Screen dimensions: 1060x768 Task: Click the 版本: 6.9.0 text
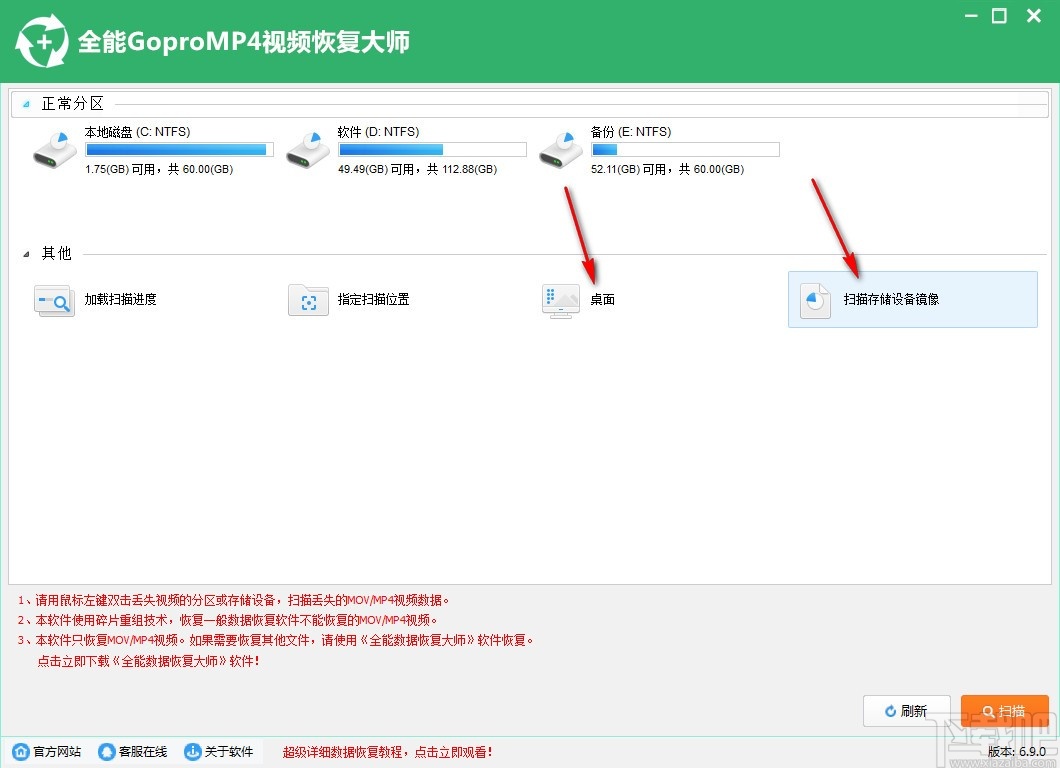(x=1016, y=752)
